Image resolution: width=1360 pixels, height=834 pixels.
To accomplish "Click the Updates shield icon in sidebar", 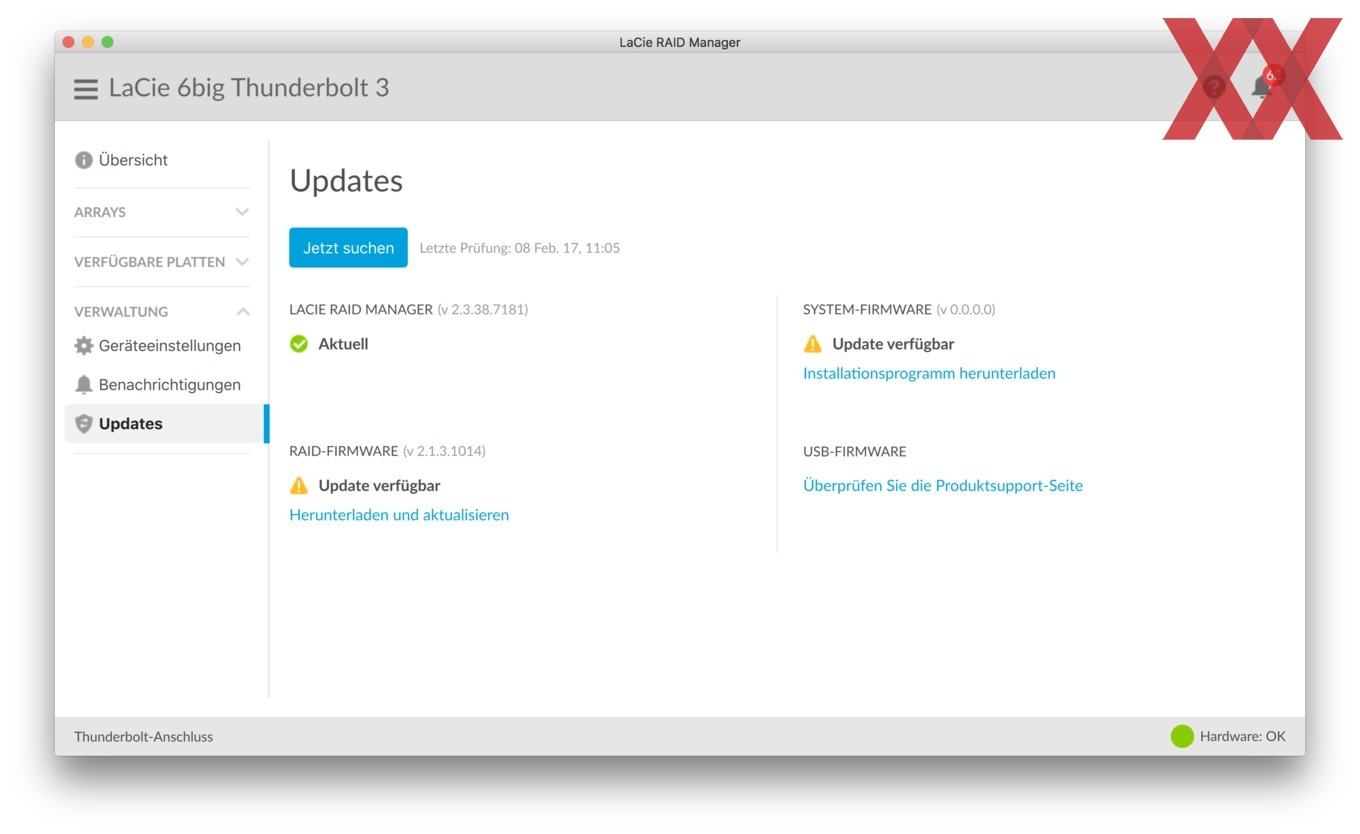I will click(x=84, y=424).
